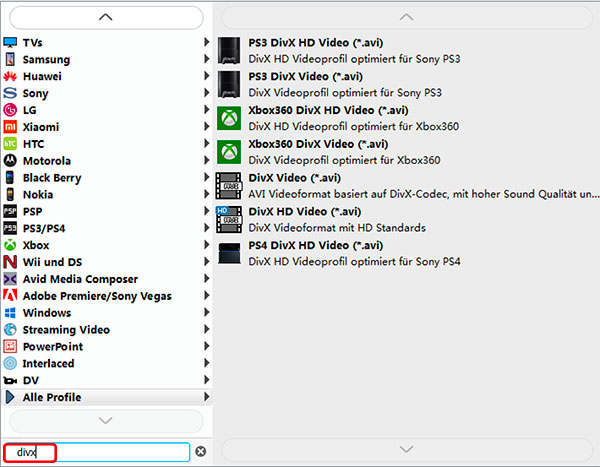Click the Interlaced disc icon
The width and height of the screenshot is (600, 467).
pyautogui.click(x=10, y=363)
